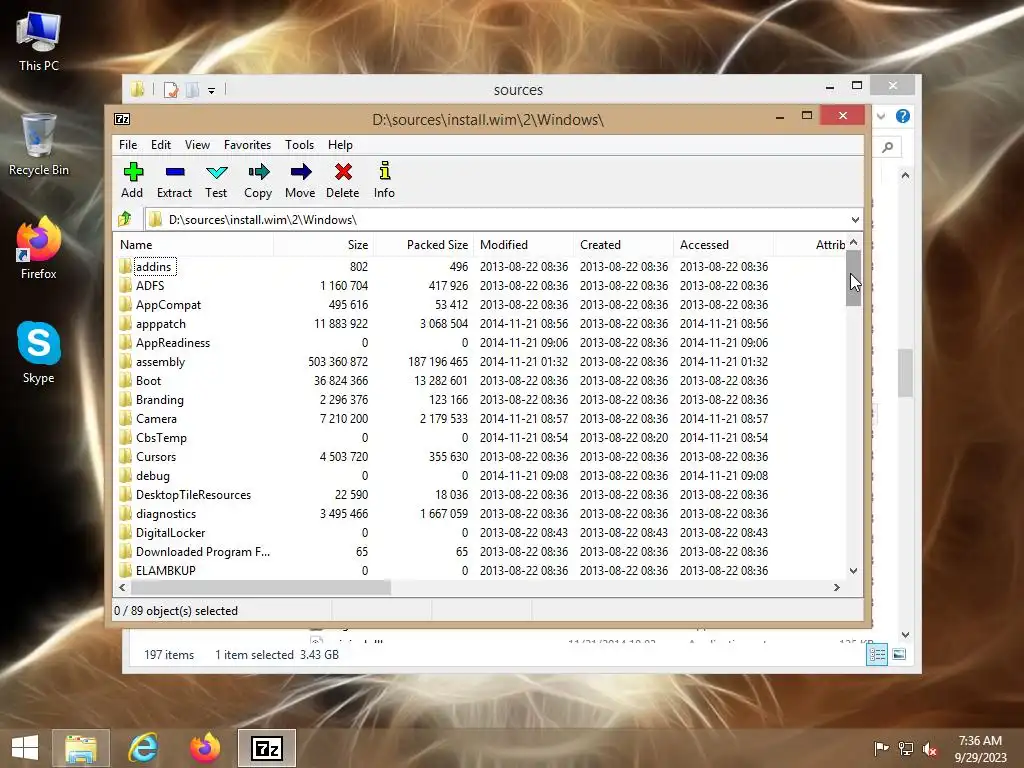Select the apppatch folder
Screen dimensions: 1024x768
pyautogui.click(x=161, y=323)
